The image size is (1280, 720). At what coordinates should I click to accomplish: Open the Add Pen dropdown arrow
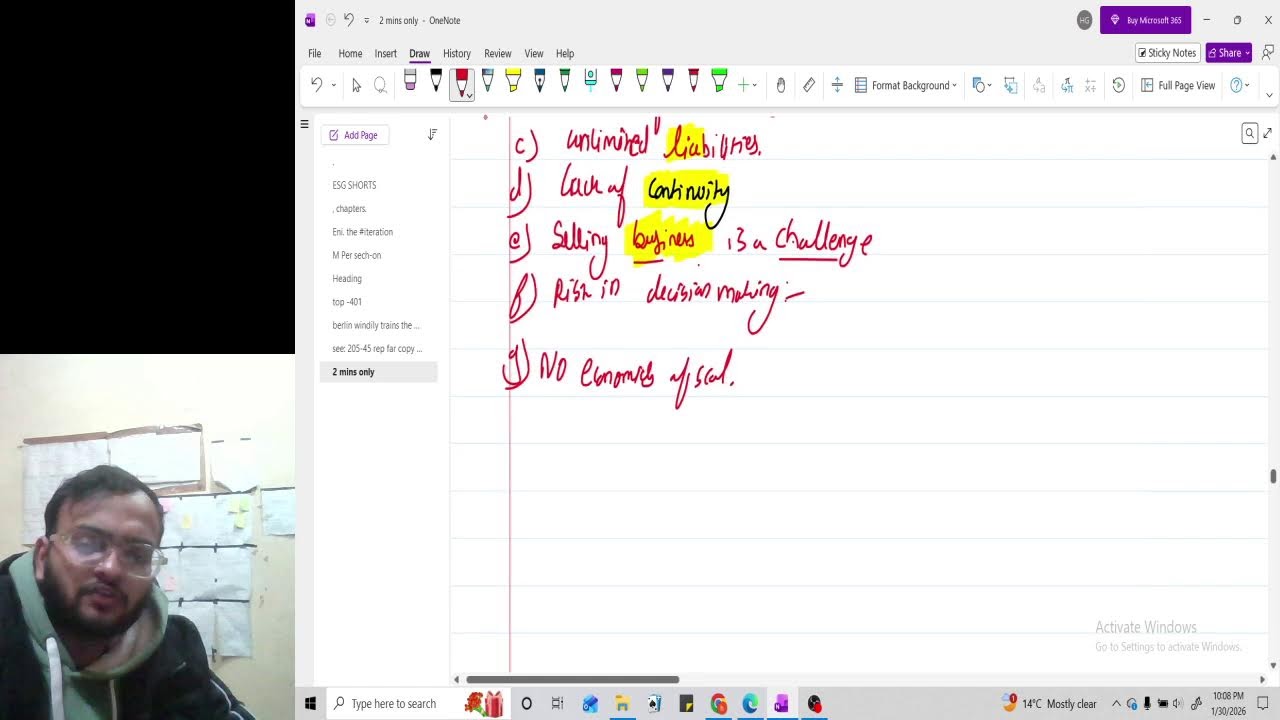click(x=754, y=85)
